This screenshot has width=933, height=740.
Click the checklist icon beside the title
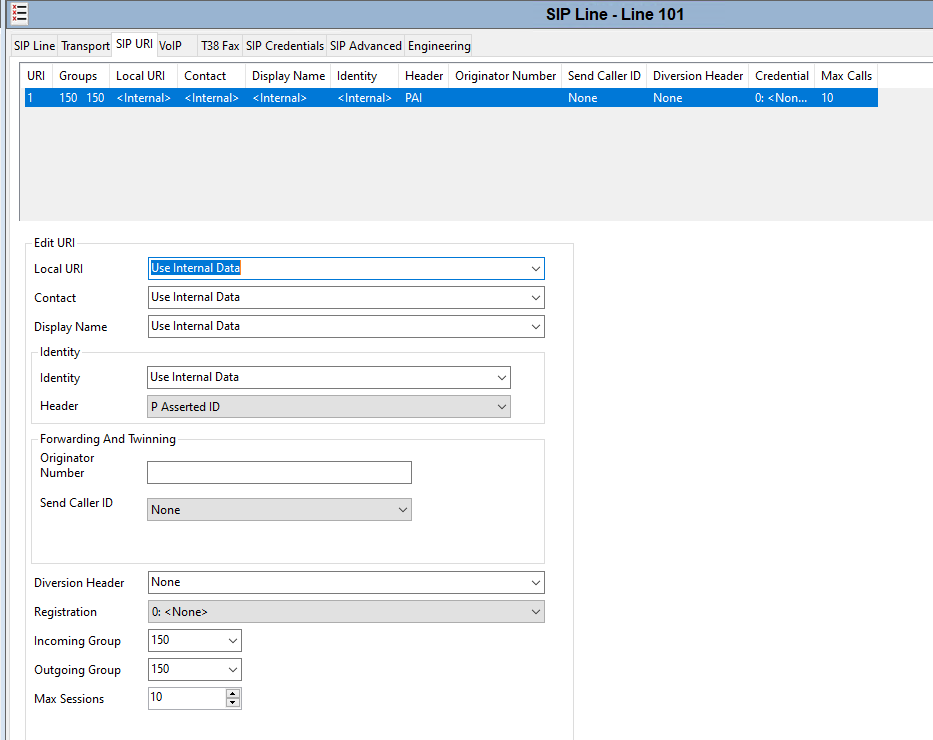[x=19, y=14]
